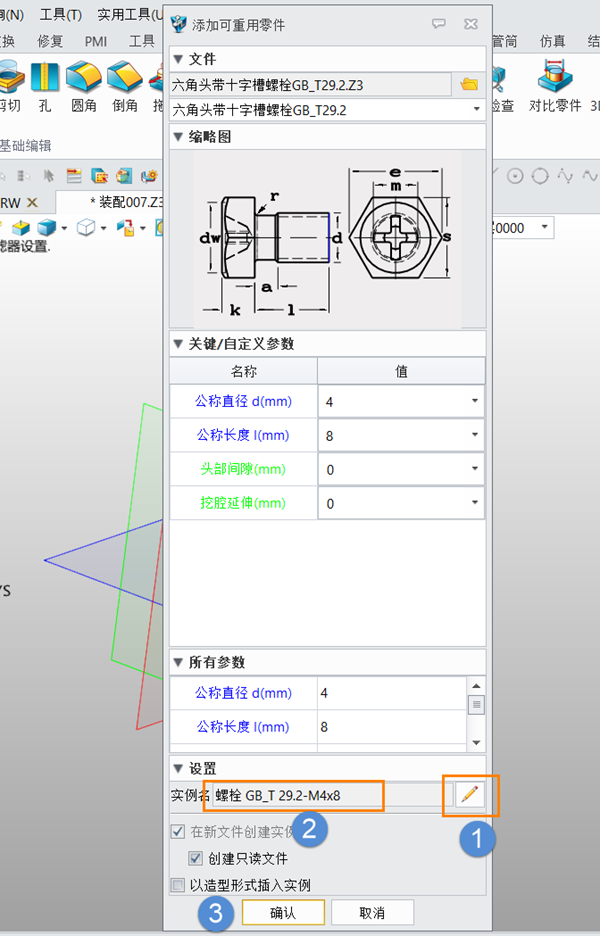Click the solid blue cube display icon
This screenshot has height=936, width=600.
coord(47,227)
